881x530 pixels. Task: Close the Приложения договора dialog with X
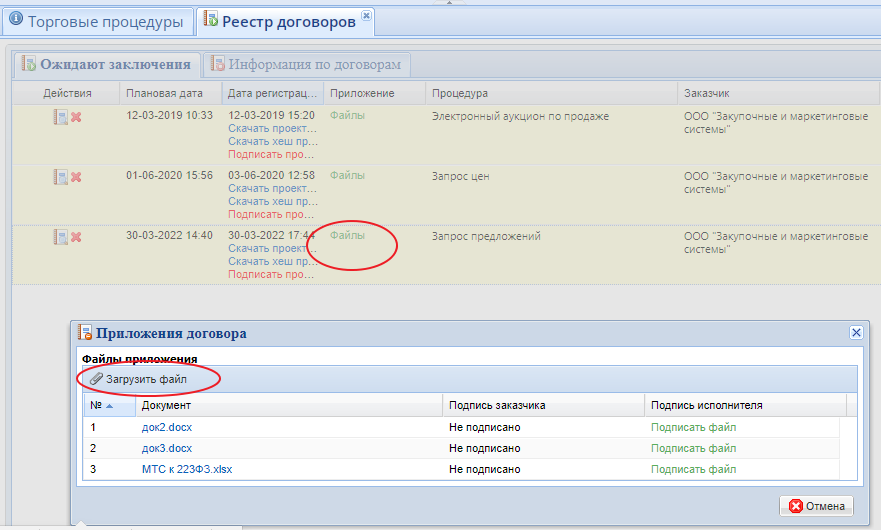coord(855,332)
